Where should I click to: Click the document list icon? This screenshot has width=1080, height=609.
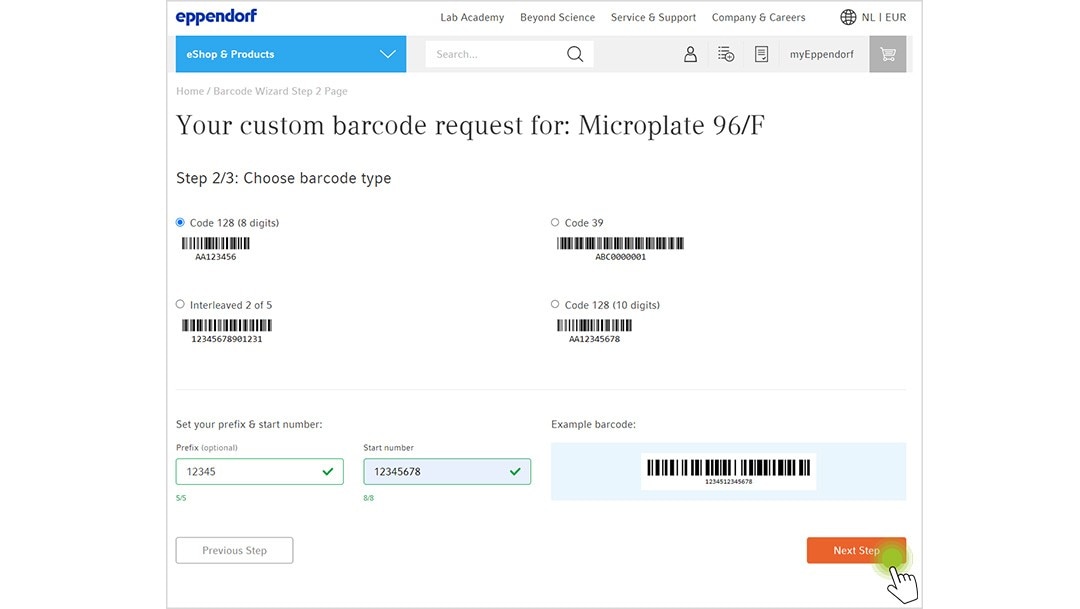pyautogui.click(x=761, y=54)
